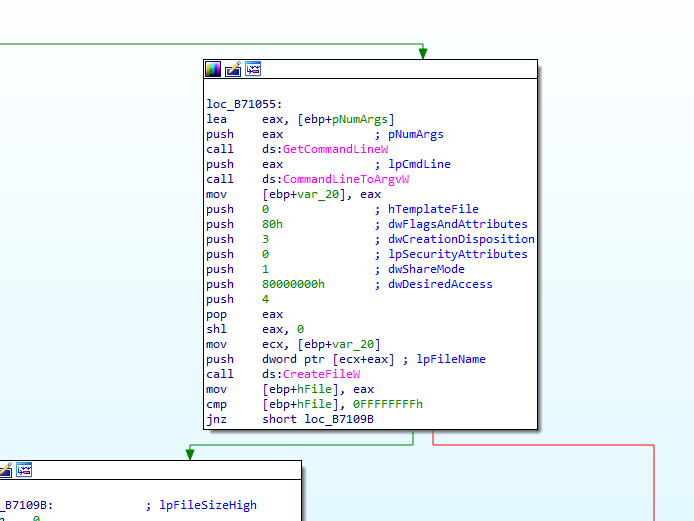This screenshot has height=521, width=694.
Task: Click var_20 in mov [ebp+var_20], eax
Action: (x=318, y=194)
